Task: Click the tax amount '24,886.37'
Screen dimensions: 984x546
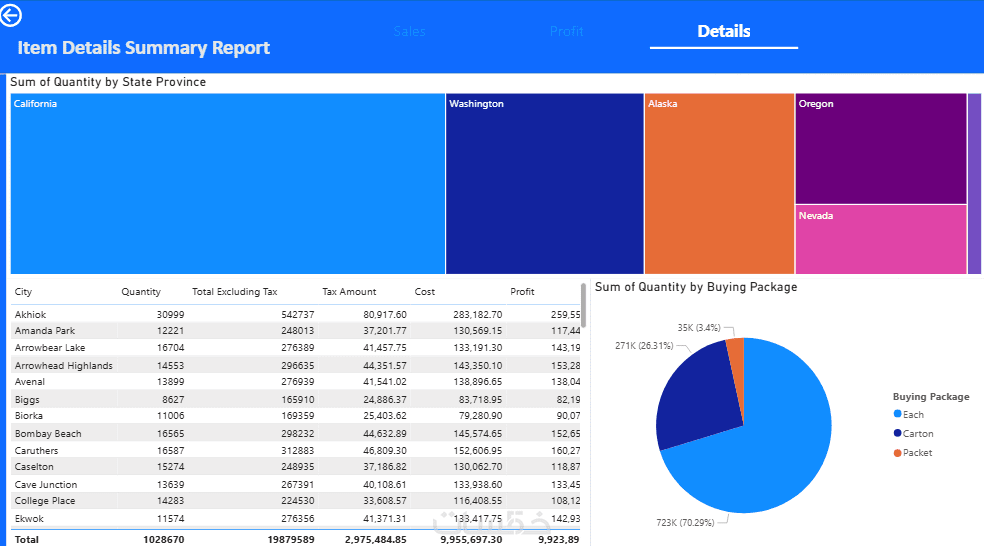Action: 384,399
